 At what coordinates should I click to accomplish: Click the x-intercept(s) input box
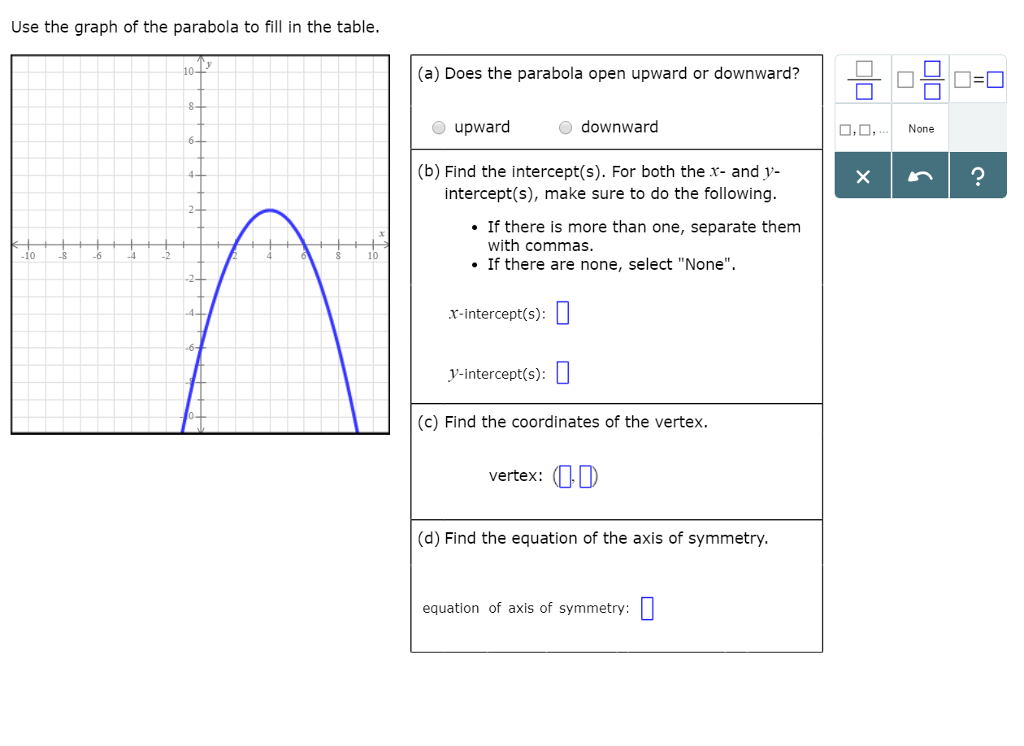click(x=563, y=312)
